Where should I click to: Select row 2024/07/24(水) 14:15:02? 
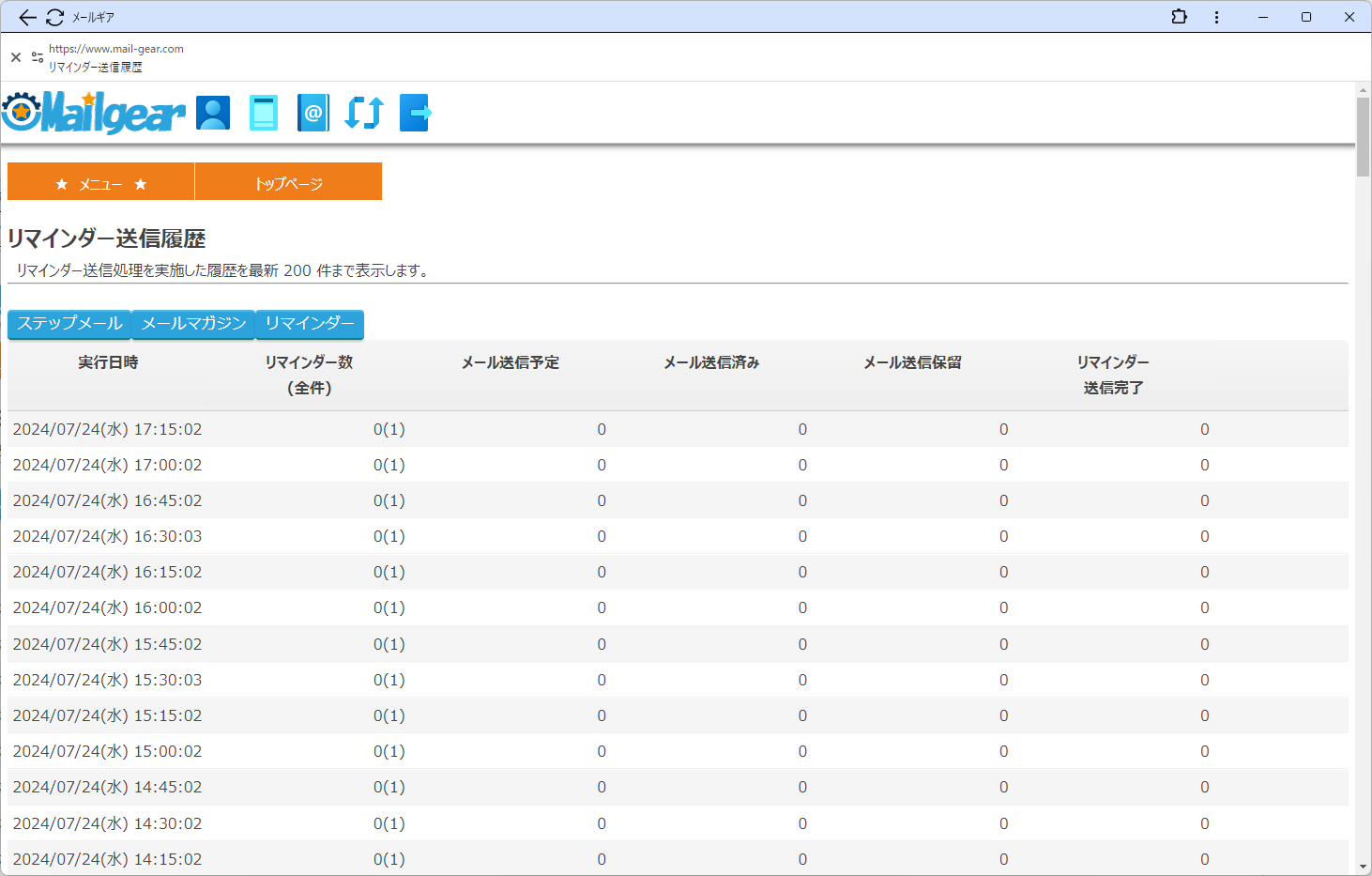[x=678, y=858]
